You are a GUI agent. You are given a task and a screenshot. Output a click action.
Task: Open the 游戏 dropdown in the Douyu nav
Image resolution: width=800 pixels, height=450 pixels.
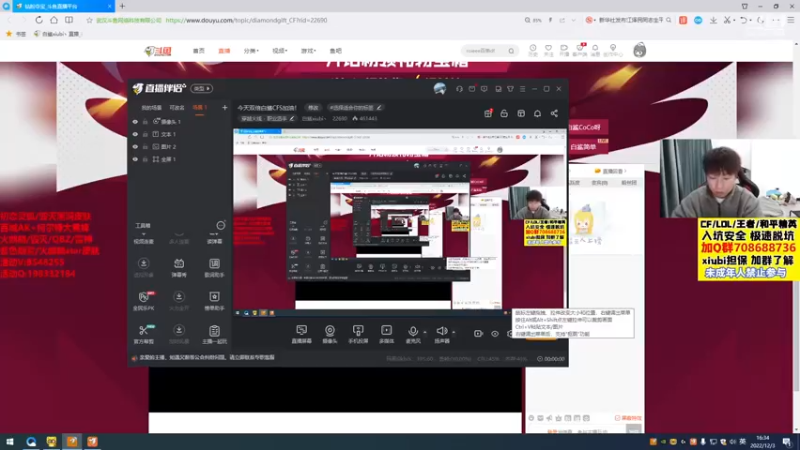coord(308,51)
